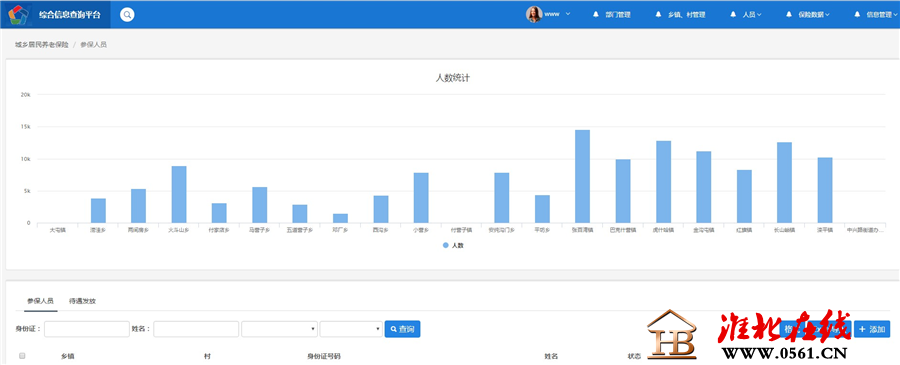Open the second select dropdown before 查询

click(x=351, y=329)
